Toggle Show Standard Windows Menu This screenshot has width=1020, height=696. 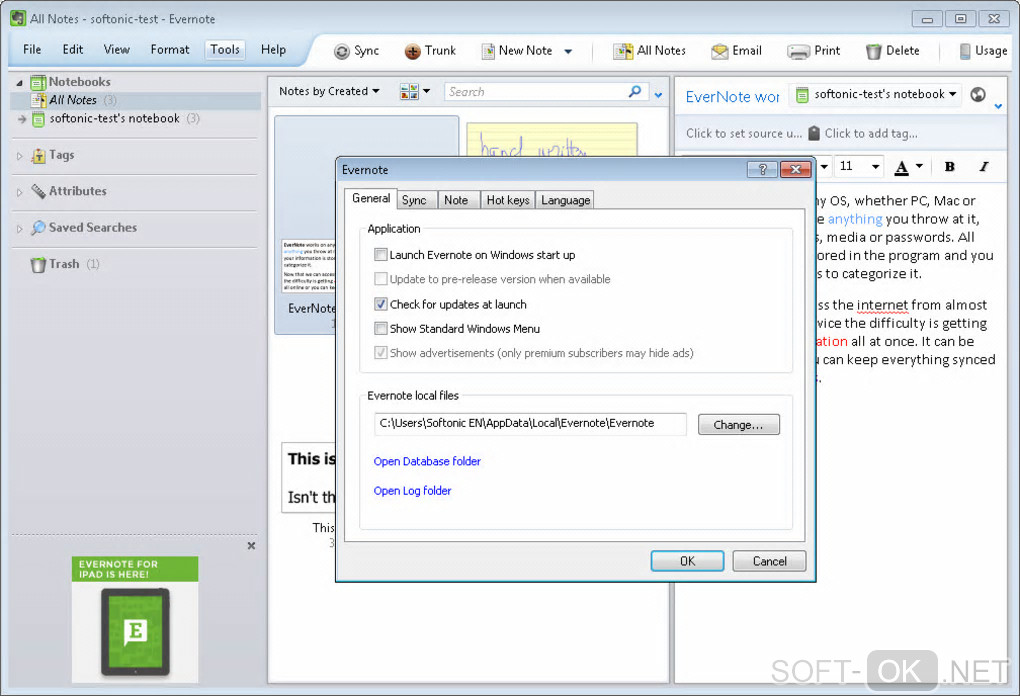click(381, 328)
